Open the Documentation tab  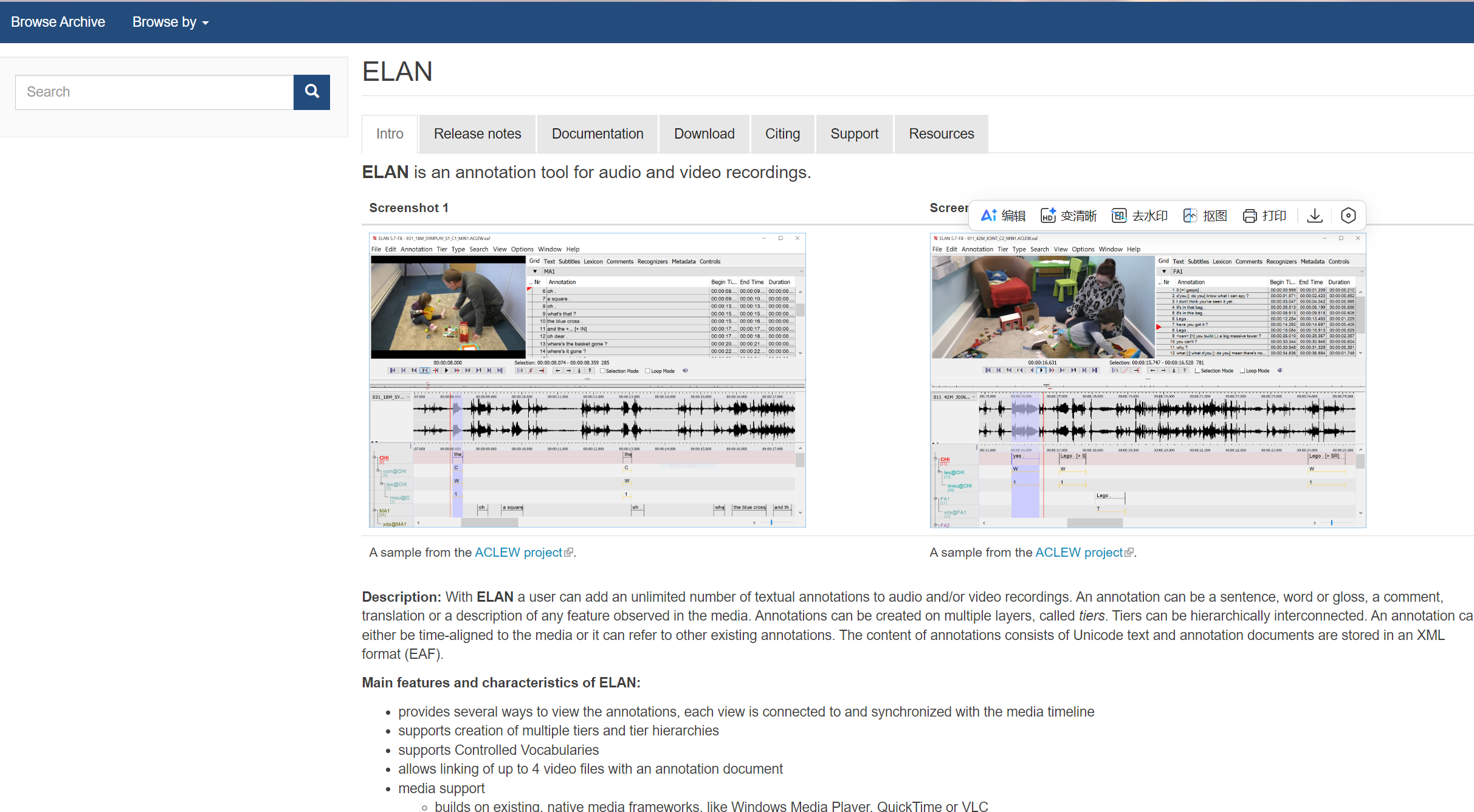coord(598,134)
